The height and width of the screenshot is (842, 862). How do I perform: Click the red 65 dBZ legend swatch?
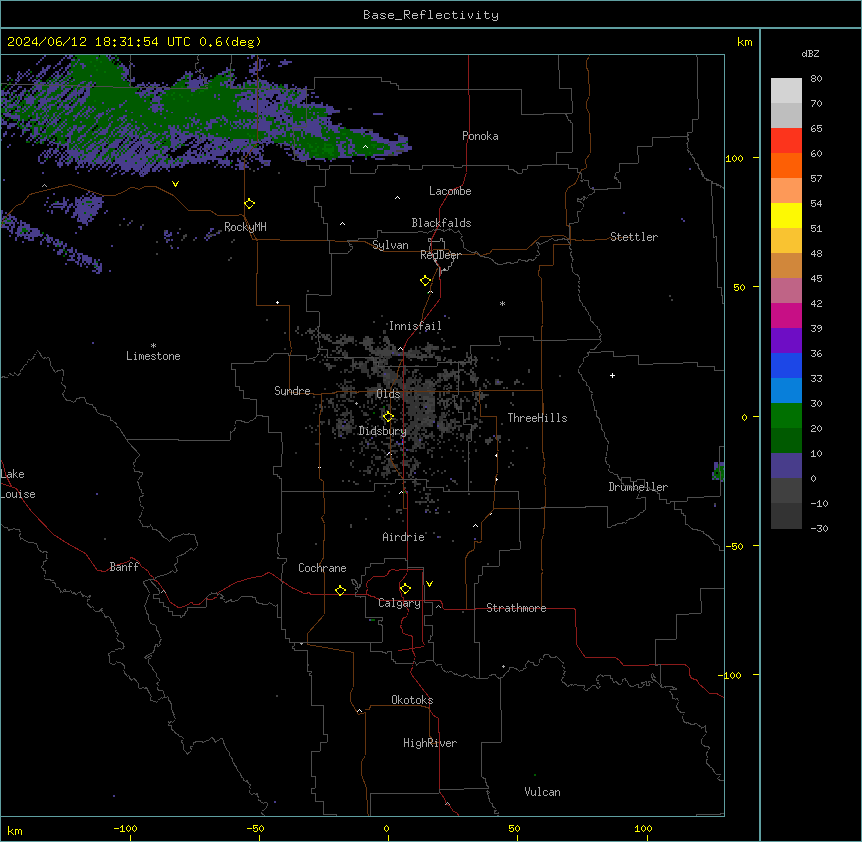tap(786, 140)
